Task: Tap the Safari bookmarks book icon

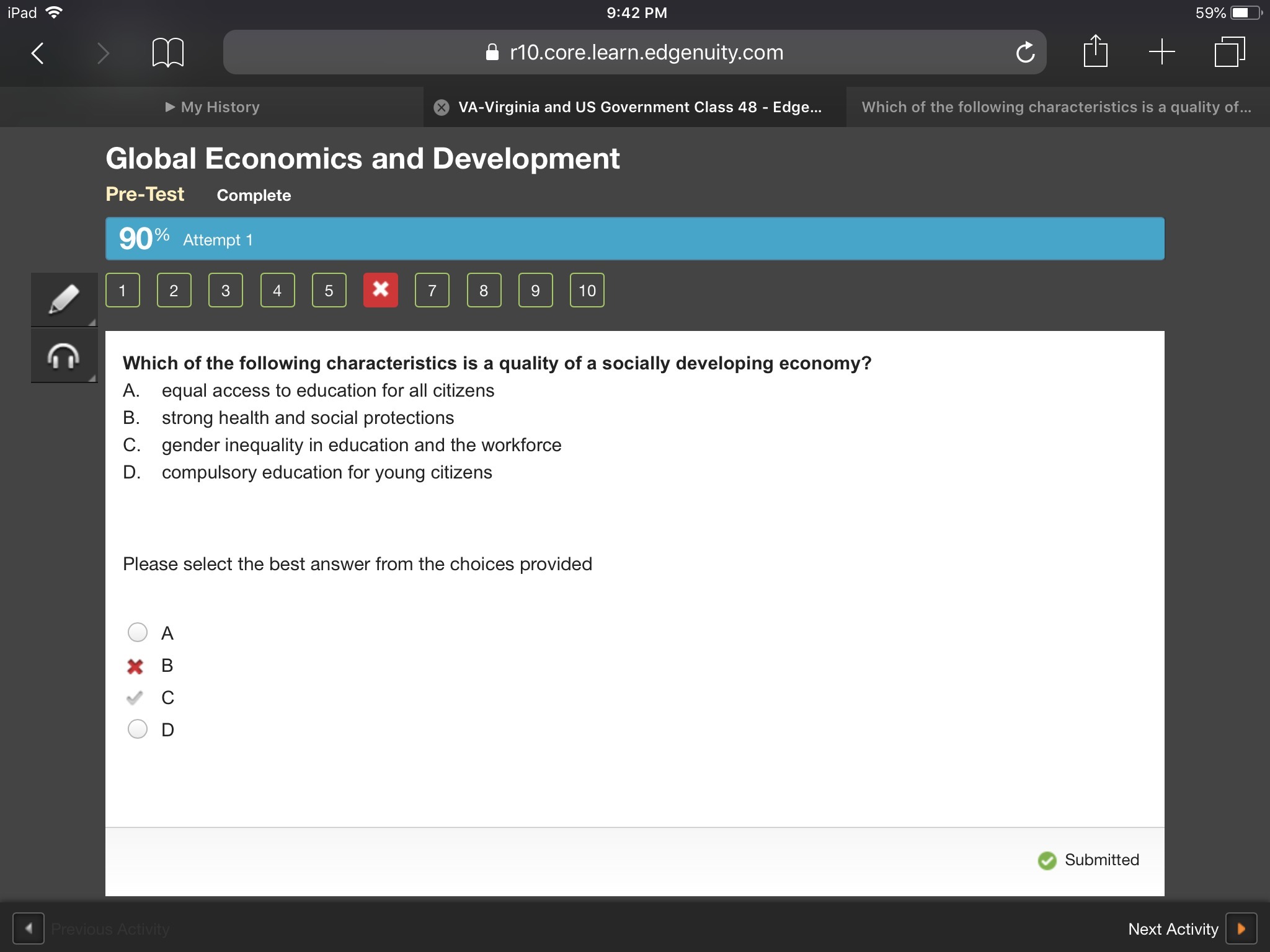Action: (167, 53)
